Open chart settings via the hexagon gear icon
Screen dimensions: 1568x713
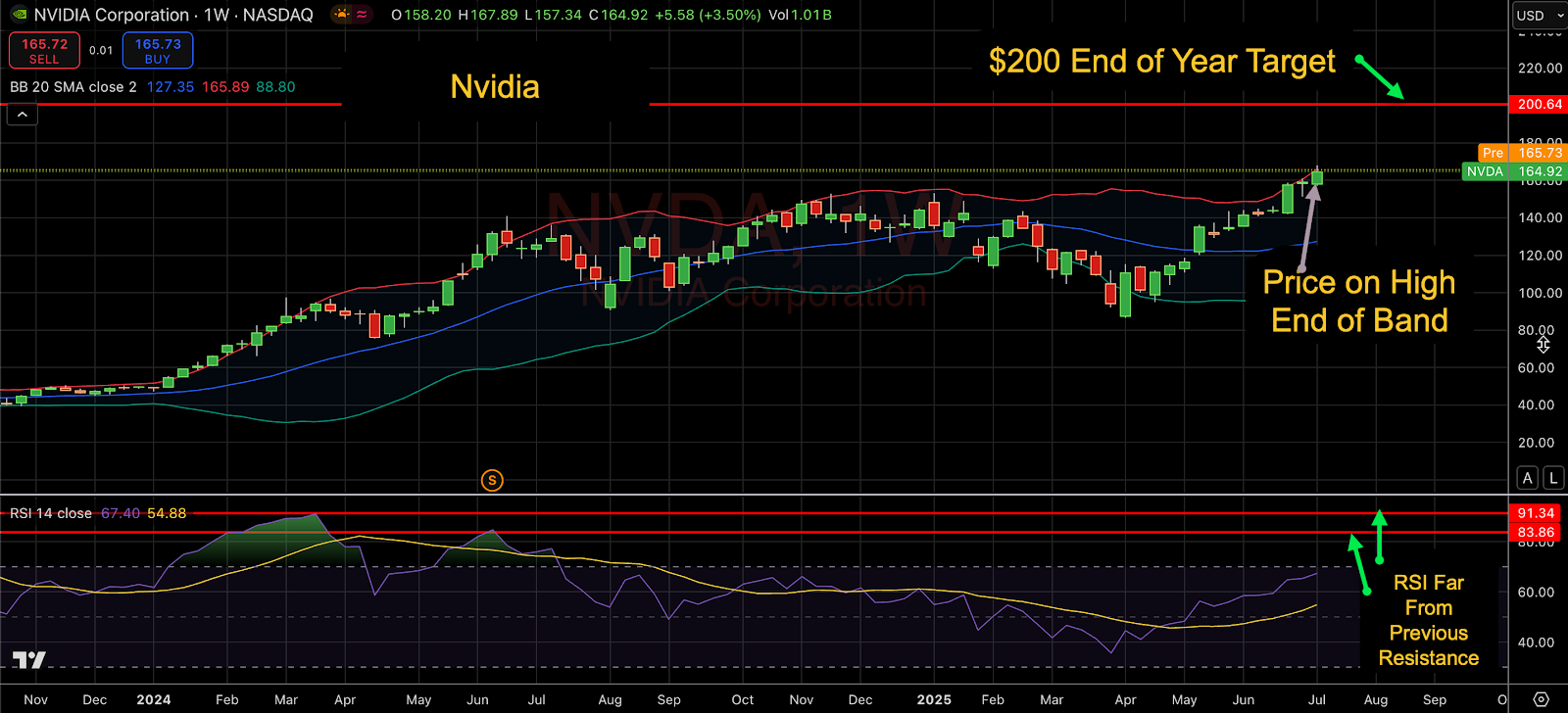point(1541,699)
